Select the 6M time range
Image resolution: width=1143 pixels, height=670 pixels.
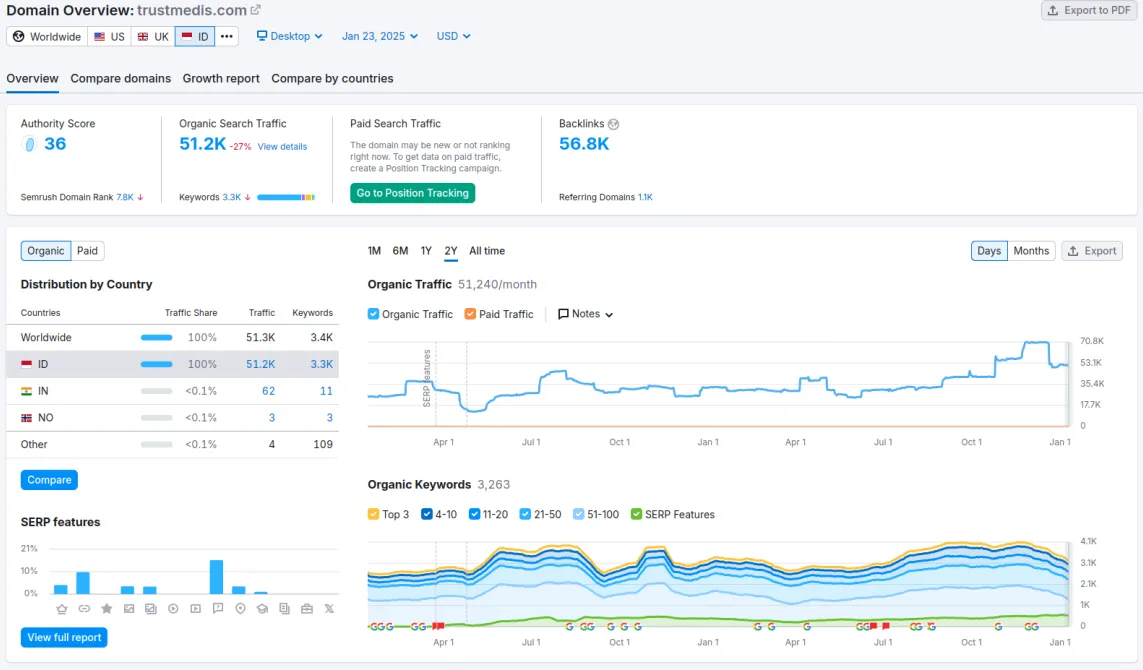[x=400, y=251]
